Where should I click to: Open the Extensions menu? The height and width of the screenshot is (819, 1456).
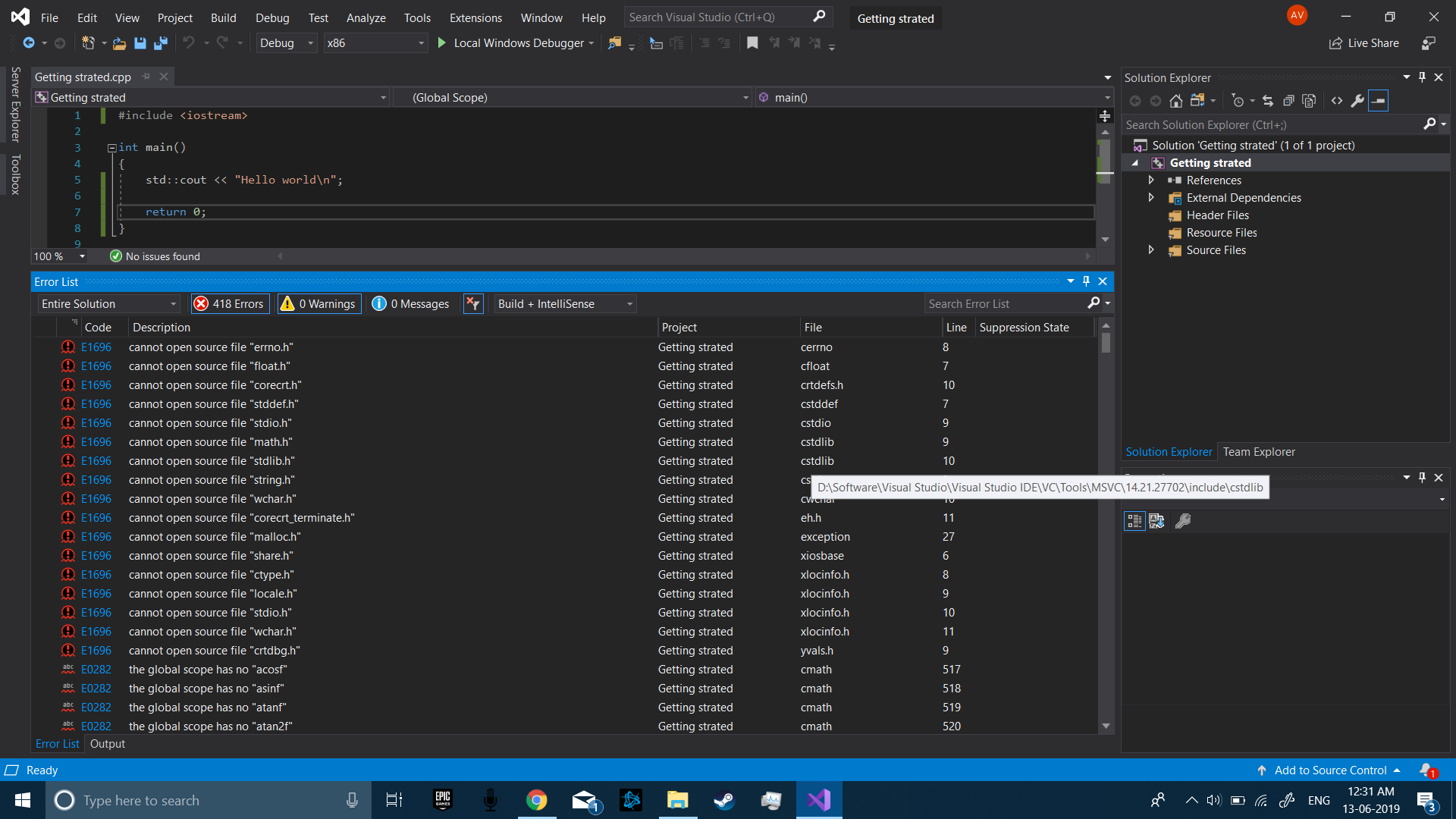tap(475, 17)
